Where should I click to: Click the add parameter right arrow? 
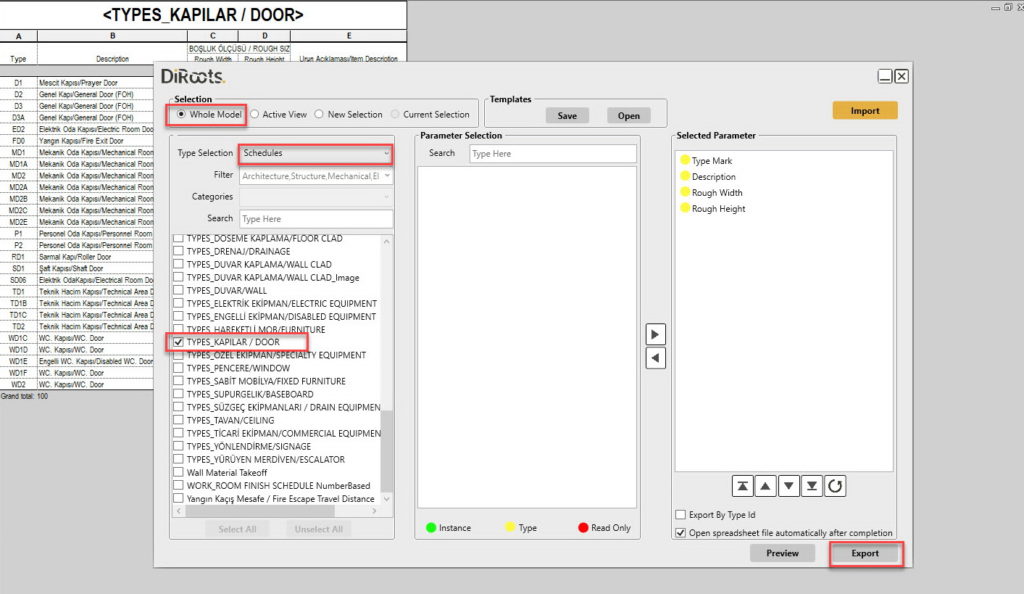[x=656, y=334]
